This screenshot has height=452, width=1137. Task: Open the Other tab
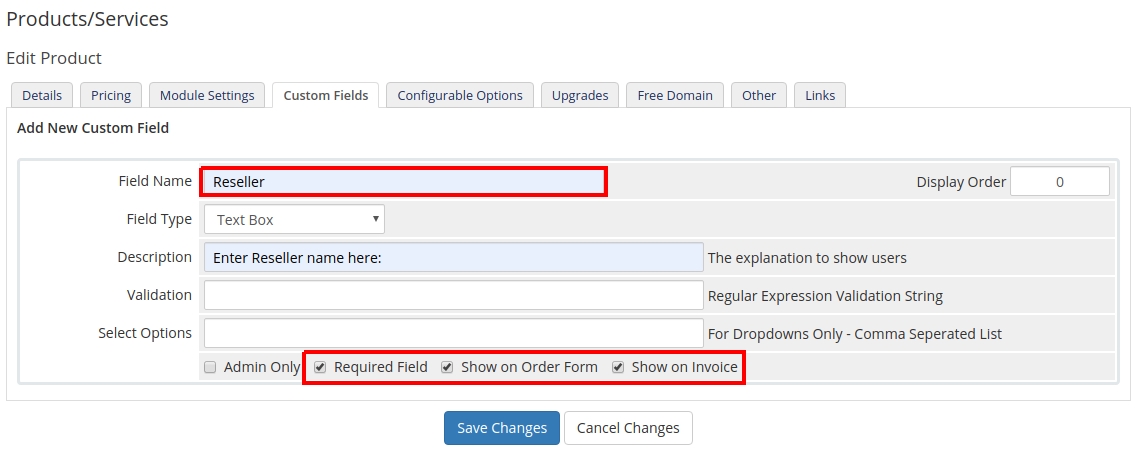coord(759,95)
